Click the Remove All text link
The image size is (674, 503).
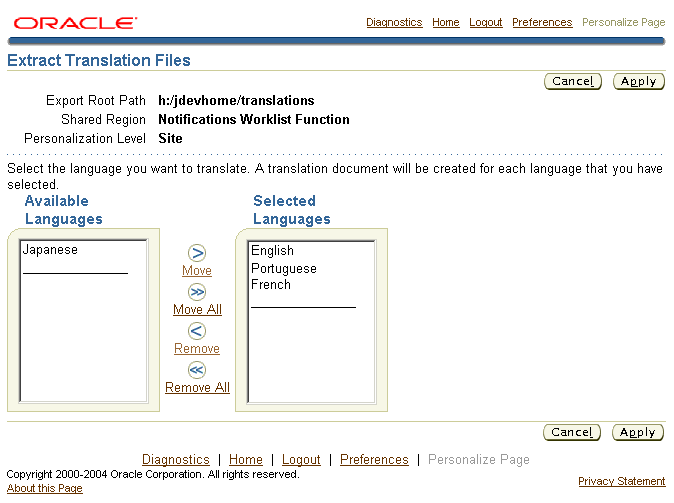(x=197, y=387)
